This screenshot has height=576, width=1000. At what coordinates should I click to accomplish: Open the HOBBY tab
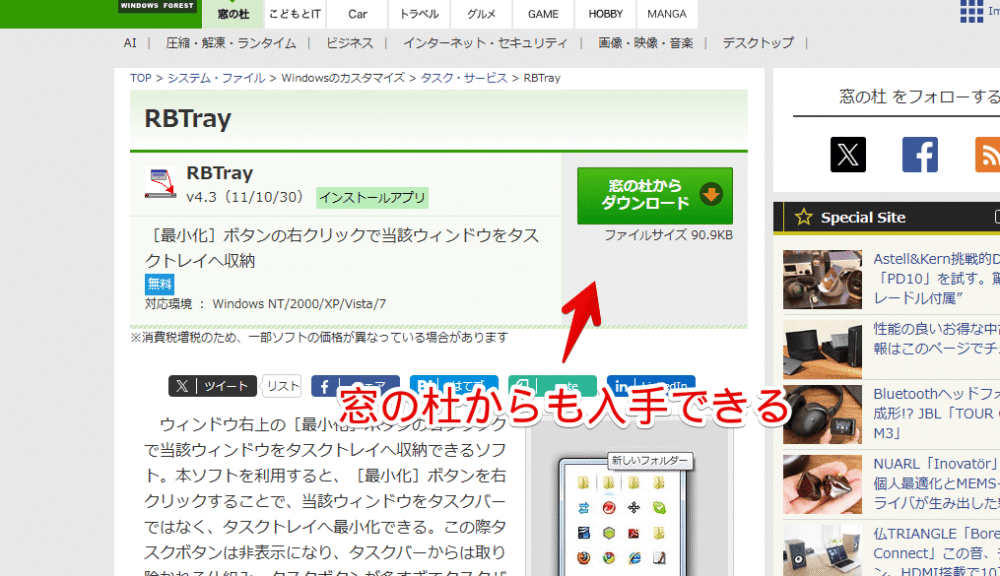tap(604, 14)
